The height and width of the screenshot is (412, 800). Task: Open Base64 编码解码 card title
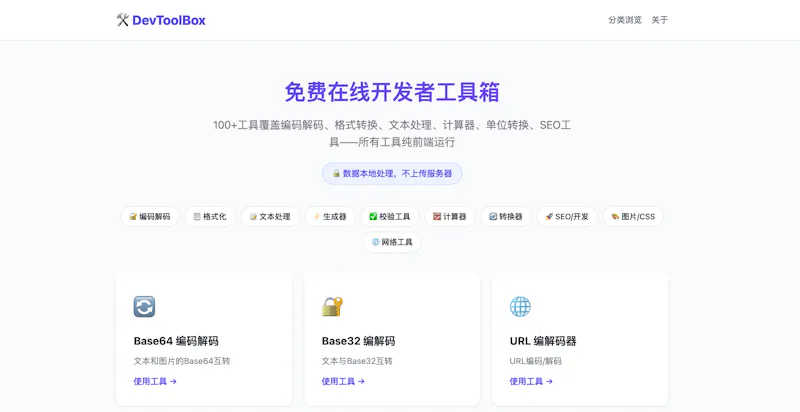[x=176, y=341]
